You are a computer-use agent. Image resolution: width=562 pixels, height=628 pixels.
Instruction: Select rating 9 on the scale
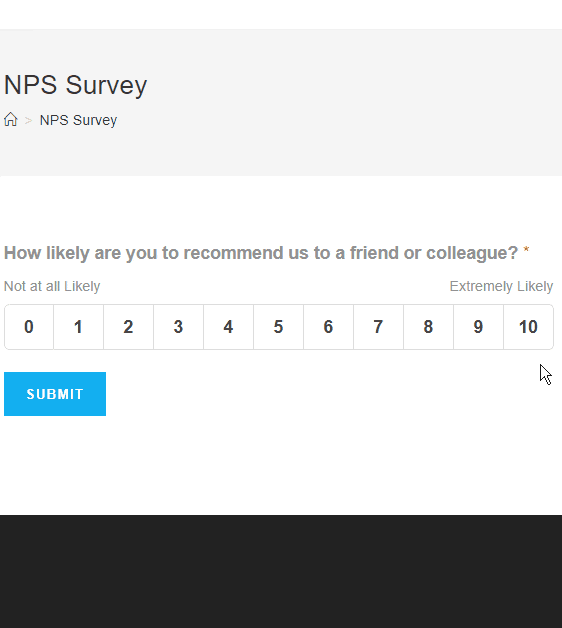(479, 327)
